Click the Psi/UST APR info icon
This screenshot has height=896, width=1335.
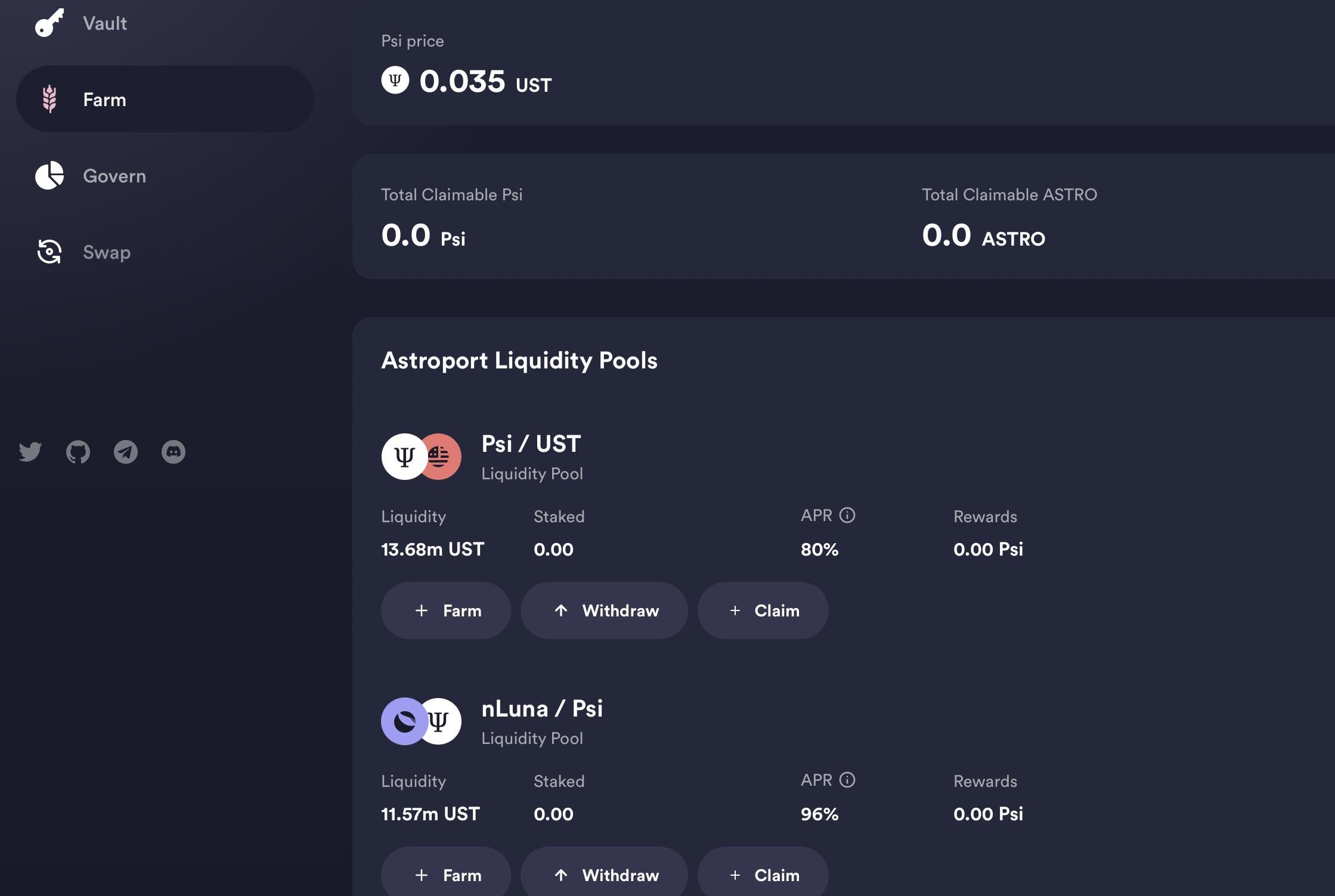(x=847, y=515)
